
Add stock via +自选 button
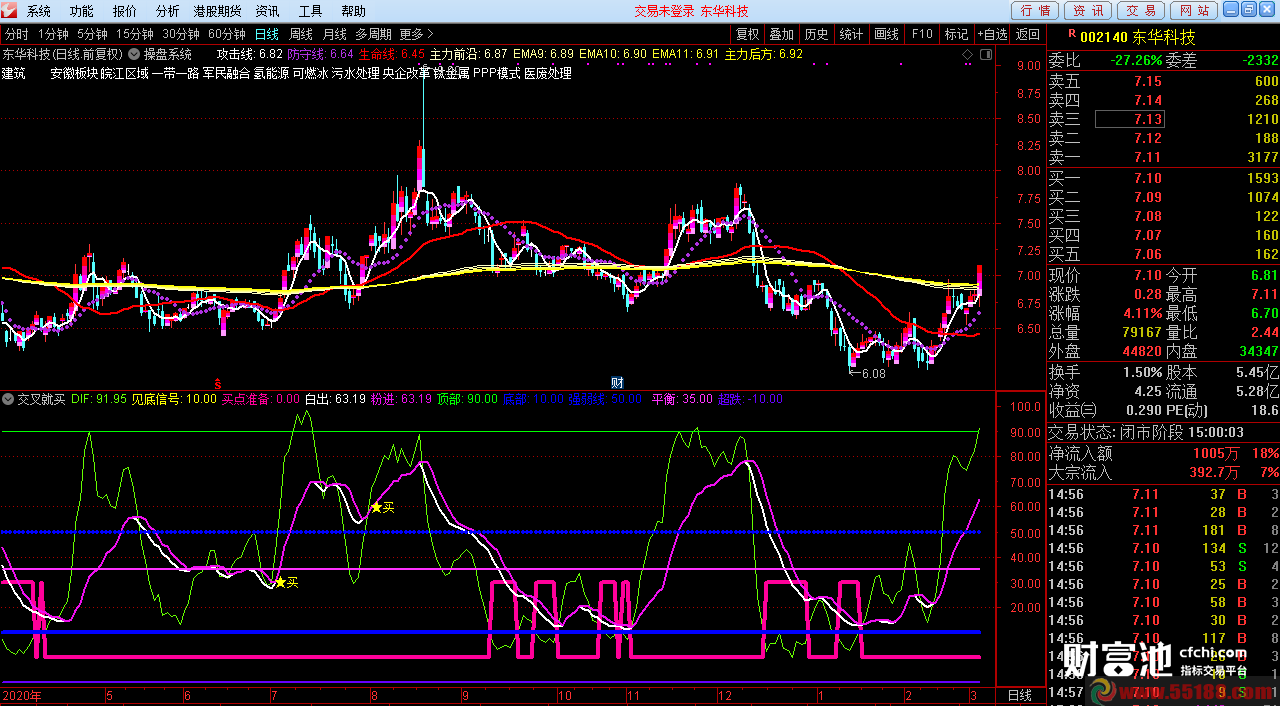(992, 34)
